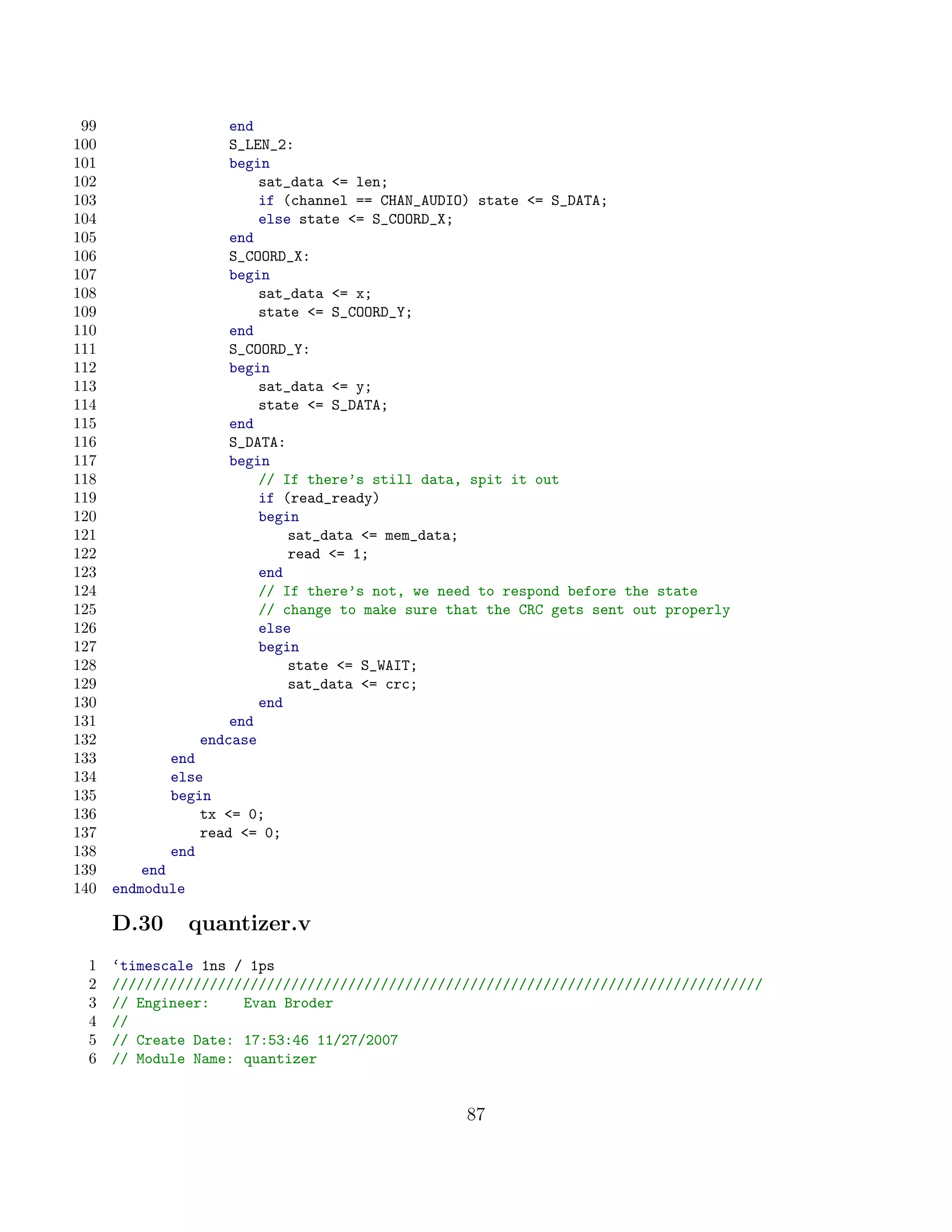952x1232 pixels.
Task: Click 'else state <= S_COORD_X;' line
Action: point(355,219)
